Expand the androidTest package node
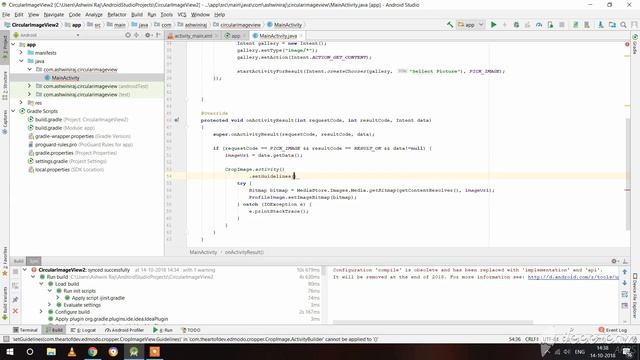Image resolution: width=640 pixels, height=360 pixels. [29, 86]
